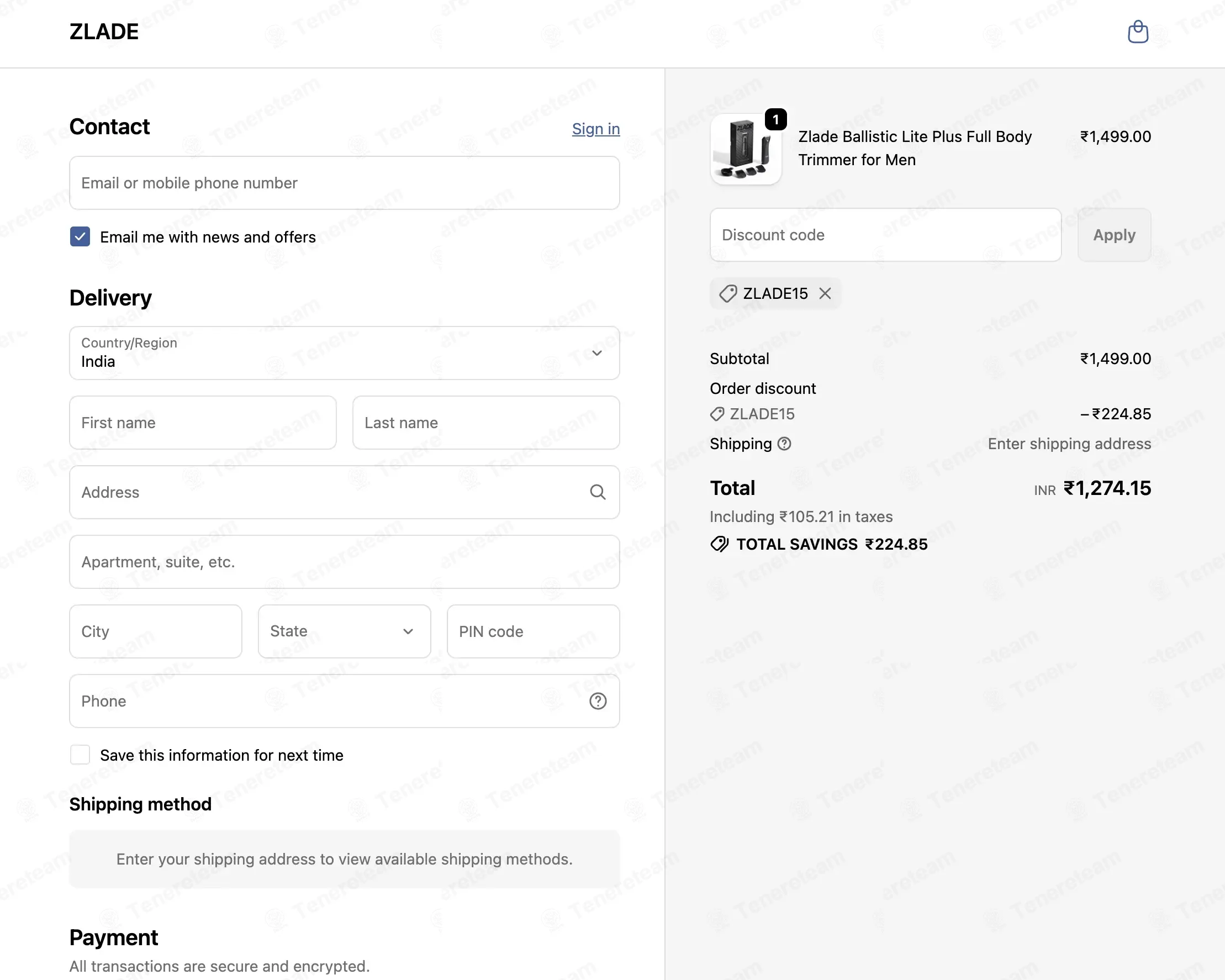1225x980 pixels.
Task: Click the tag icon in ZLADE15 chip
Action: click(728, 293)
